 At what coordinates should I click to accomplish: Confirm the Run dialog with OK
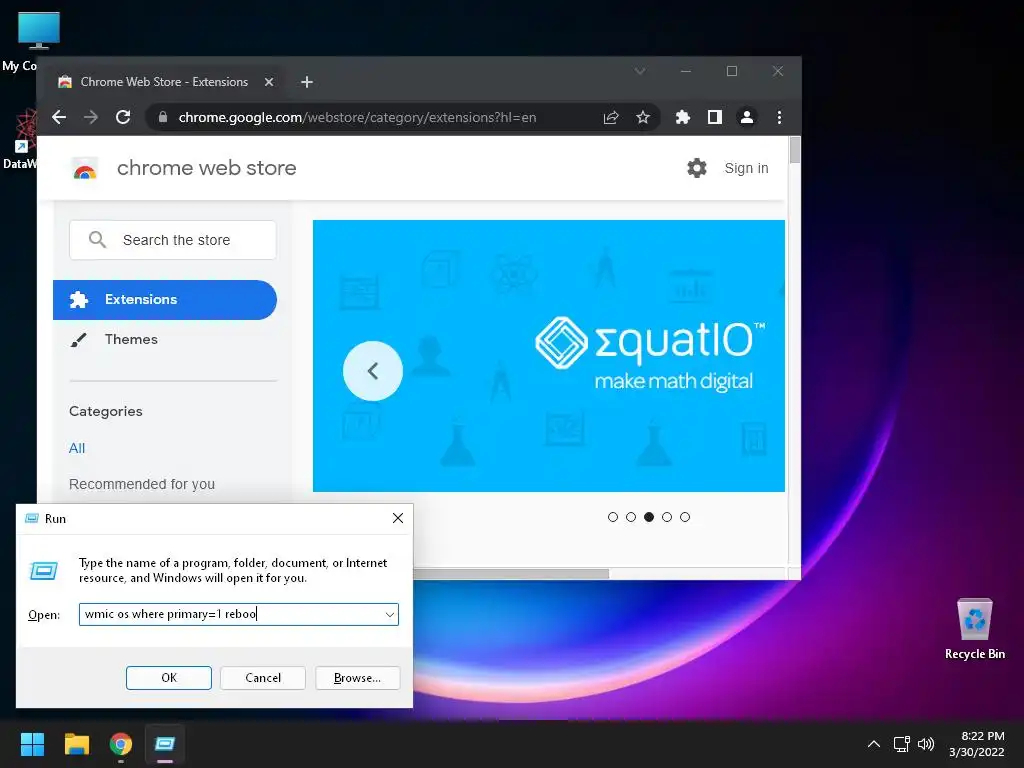(x=168, y=678)
